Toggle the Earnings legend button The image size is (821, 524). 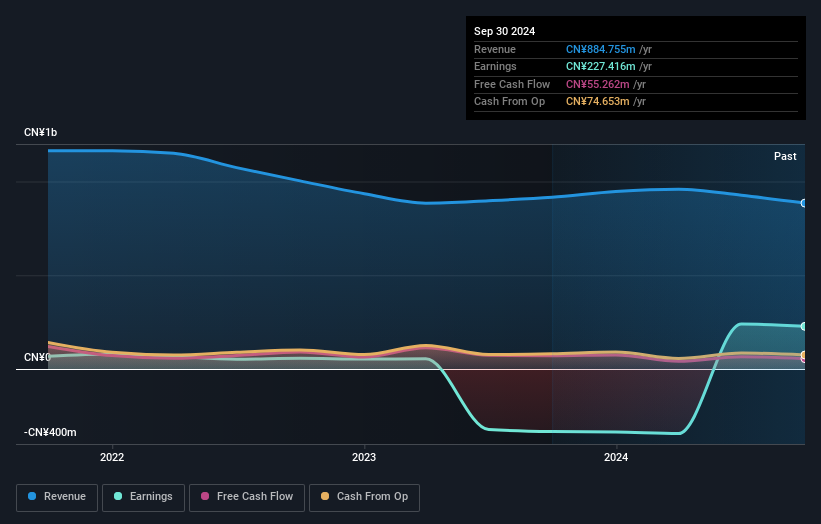click(x=143, y=497)
